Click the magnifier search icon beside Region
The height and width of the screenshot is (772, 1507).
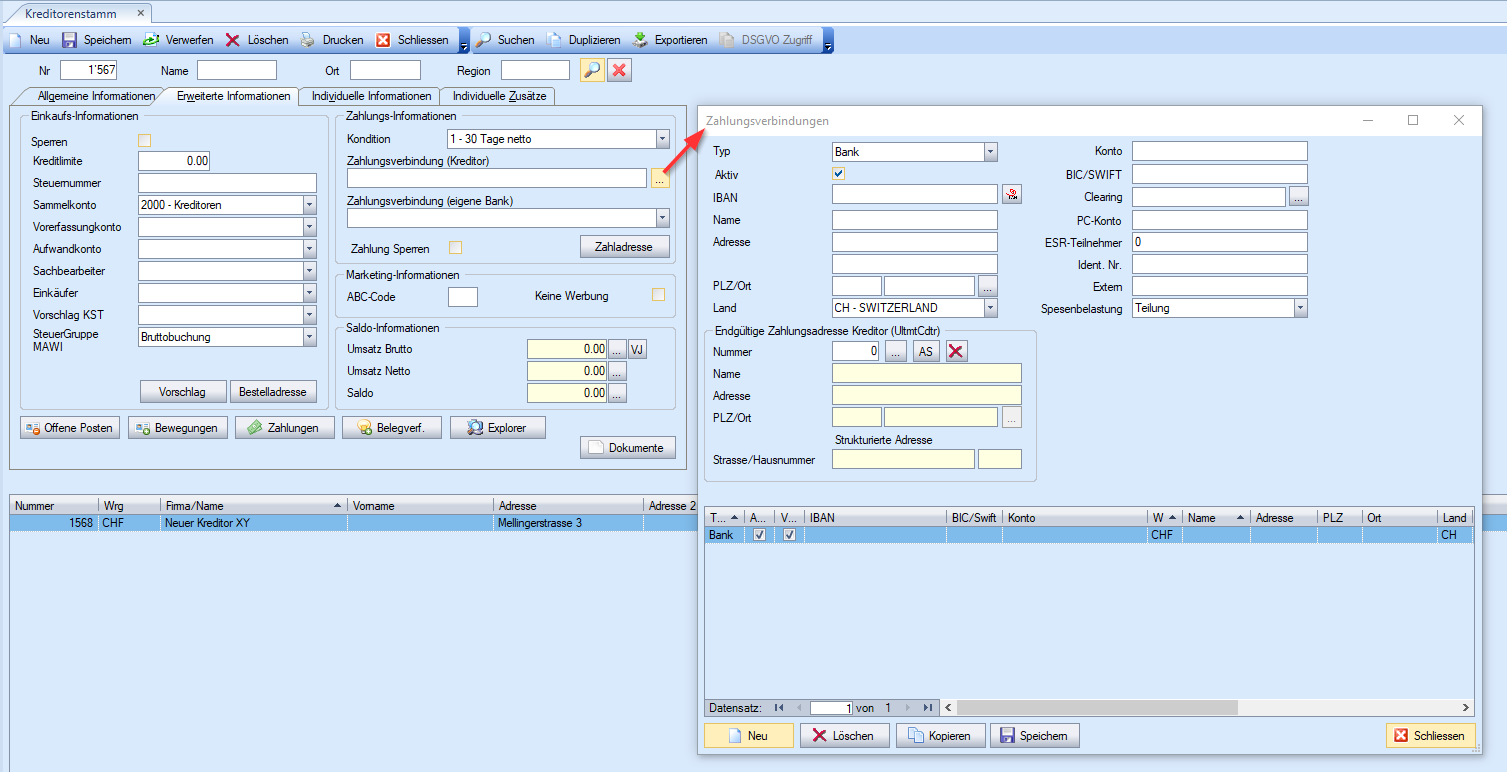592,70
